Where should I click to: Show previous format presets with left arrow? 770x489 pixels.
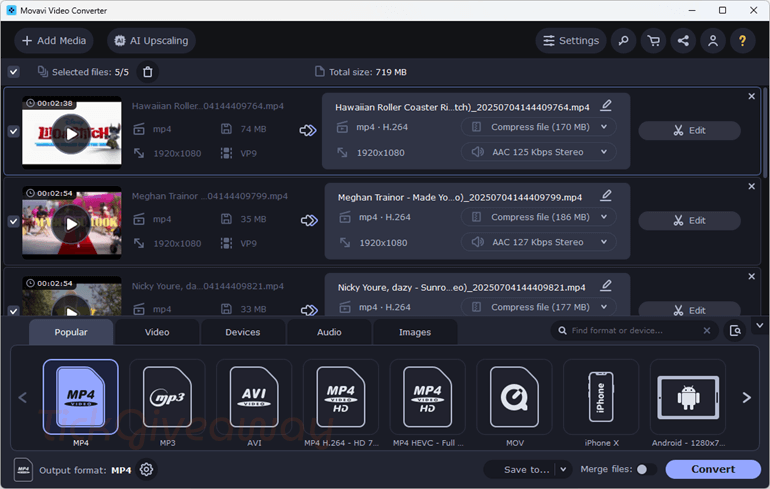[x=23, y=397]
